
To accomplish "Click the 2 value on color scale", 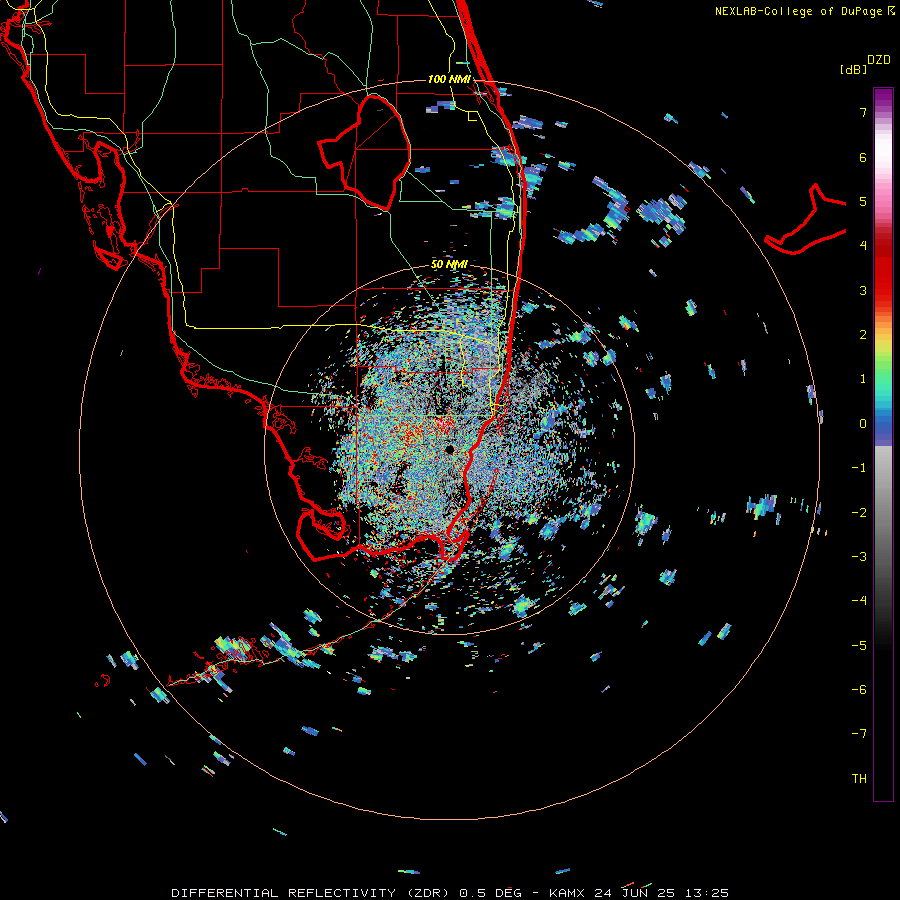I will click(x=863, y=335).
